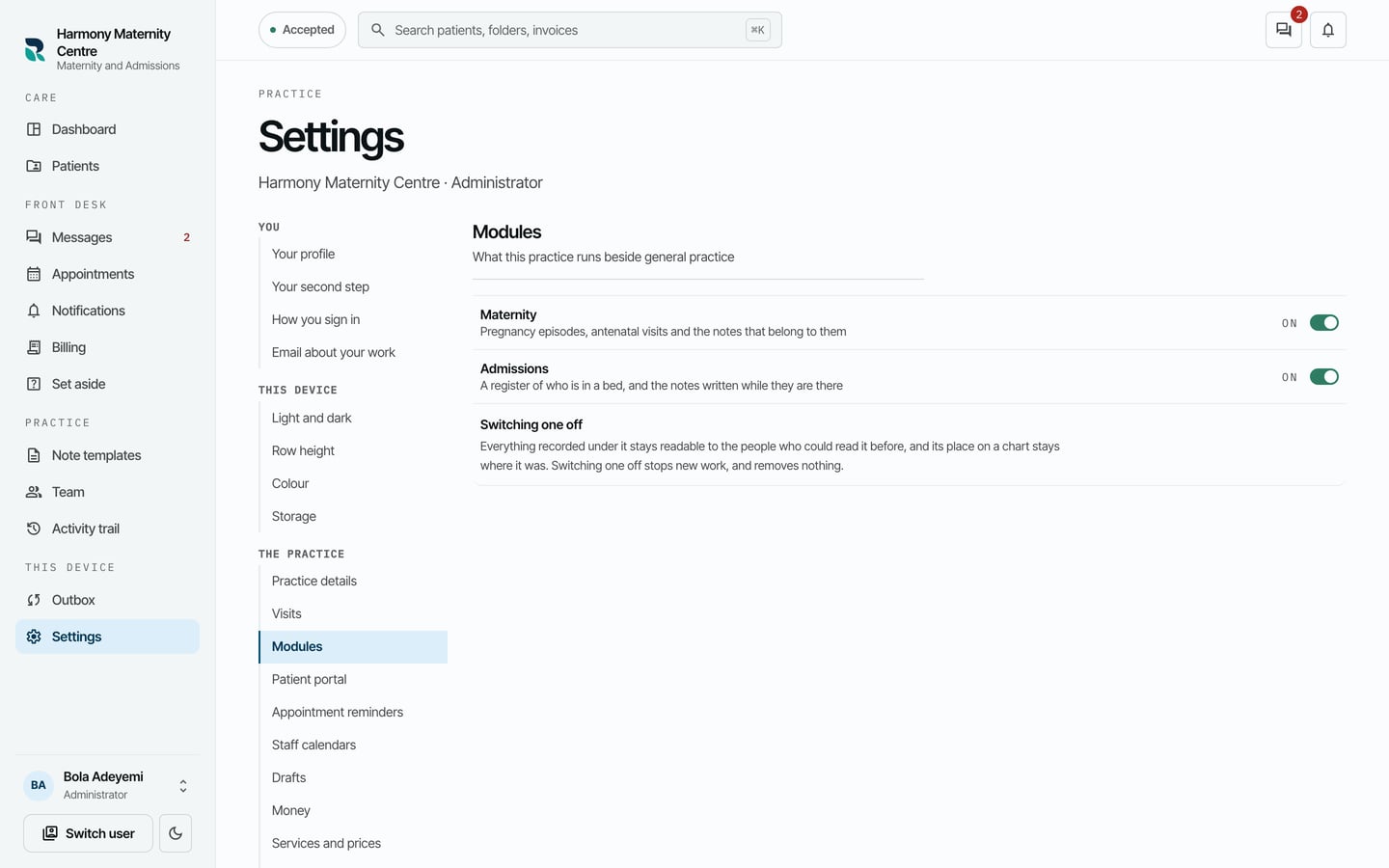
Task: Click the ⌘K shortcut badge
Action: (x=758, y=30)
